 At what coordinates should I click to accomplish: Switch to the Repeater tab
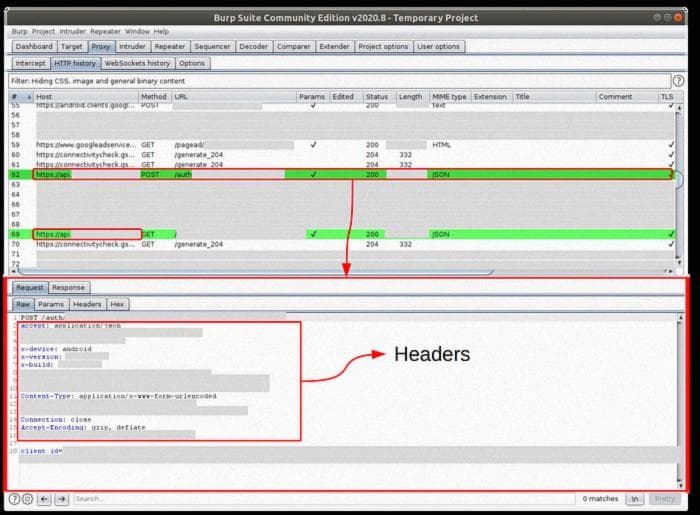[169, 46]
